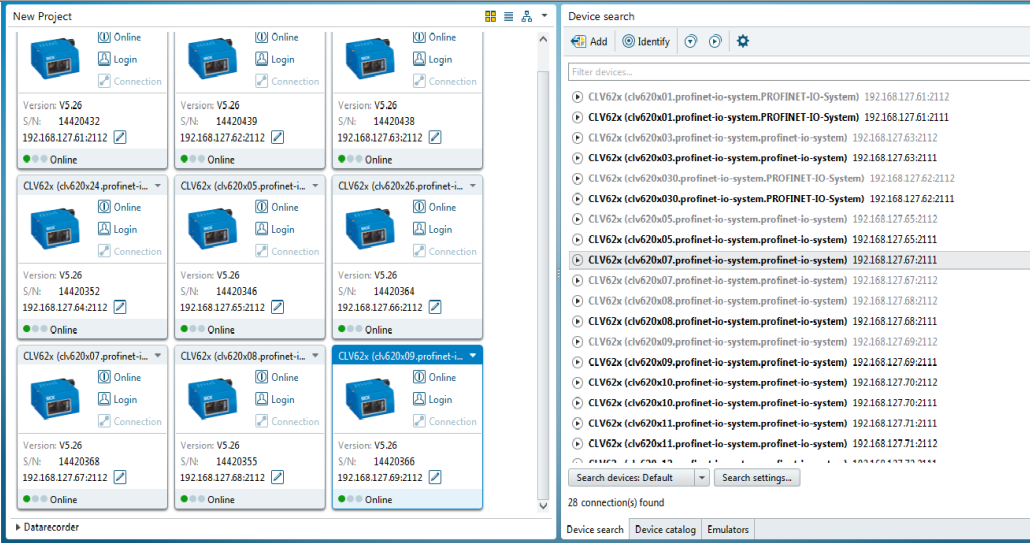Open dropdown of clv620x24 device tile
1030x543 pixels.
coord(158,186)
